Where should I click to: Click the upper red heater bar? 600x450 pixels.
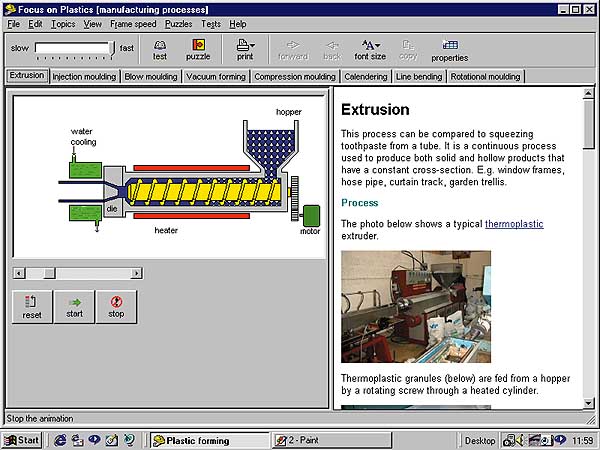pos(191,168)
